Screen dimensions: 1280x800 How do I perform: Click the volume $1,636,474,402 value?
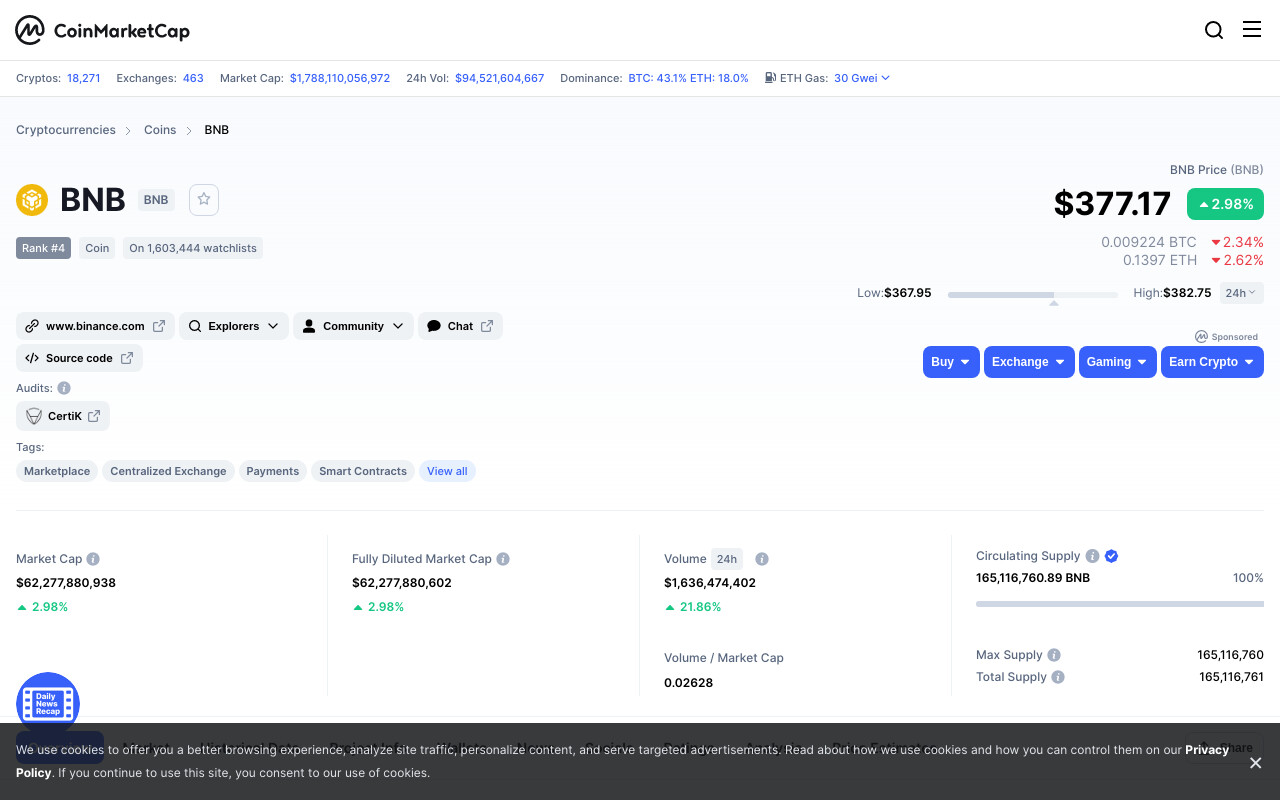tap(710, 583)
